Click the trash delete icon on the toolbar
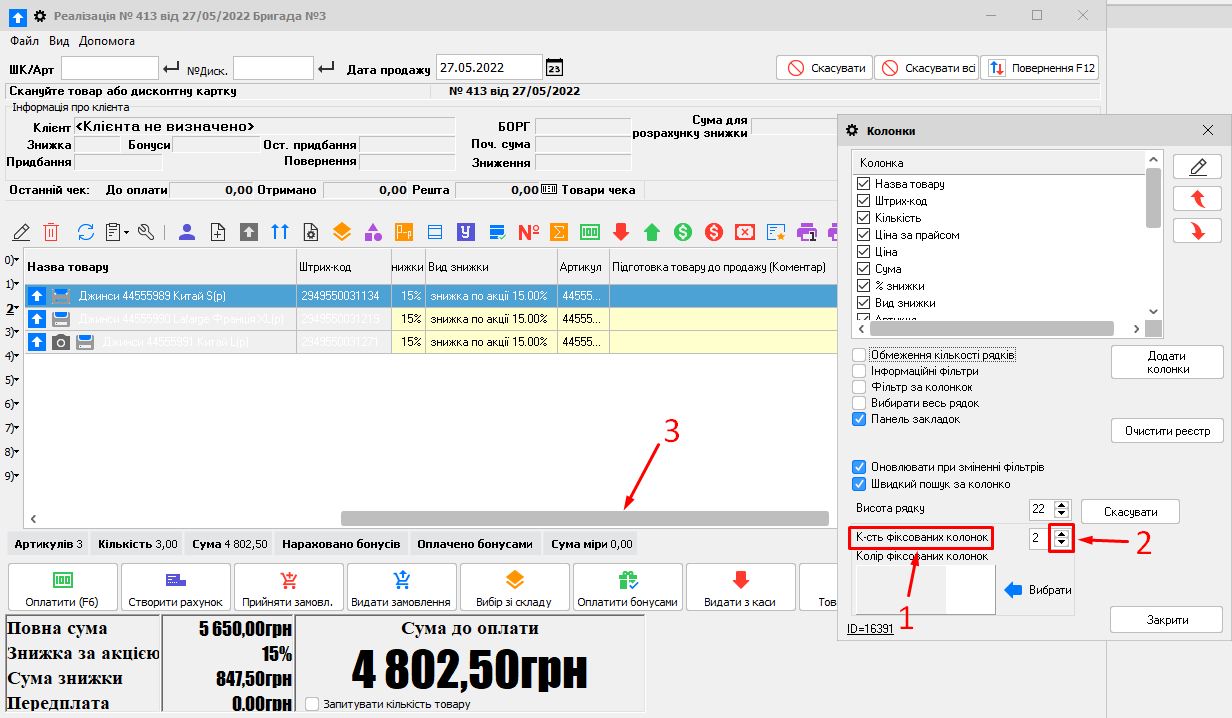This screenshot has height=718, width=1232. pyautogui.click(x=52, y=231)
